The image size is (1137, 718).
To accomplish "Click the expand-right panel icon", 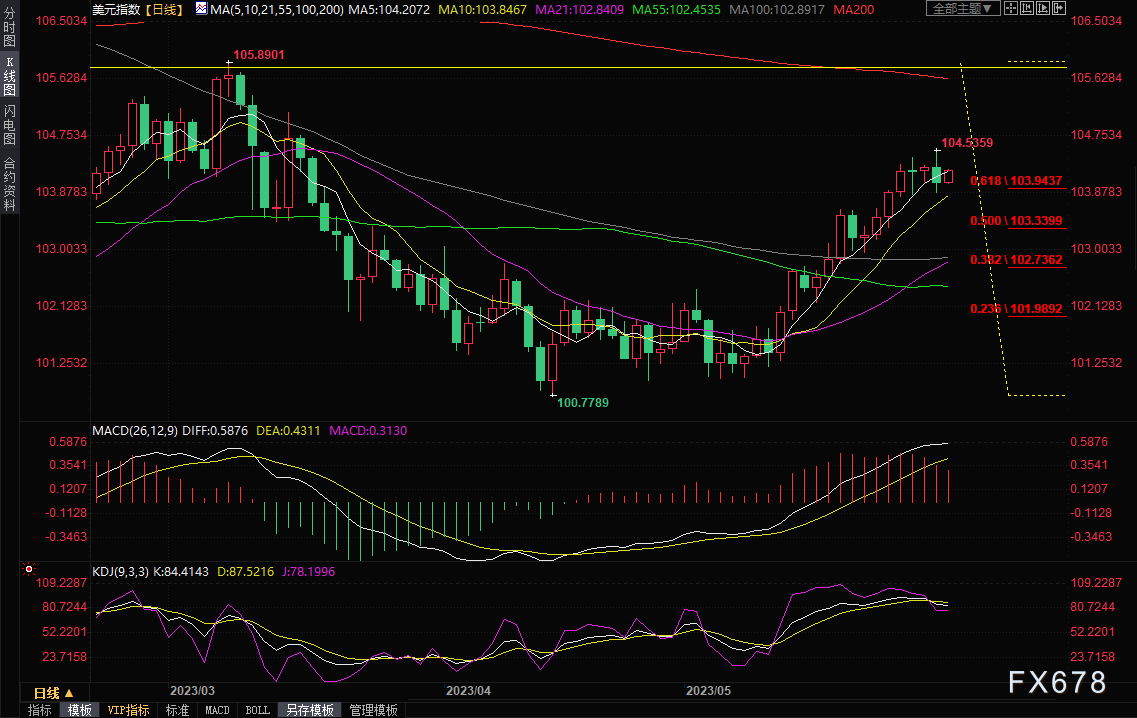I will tap(1059, 9).
